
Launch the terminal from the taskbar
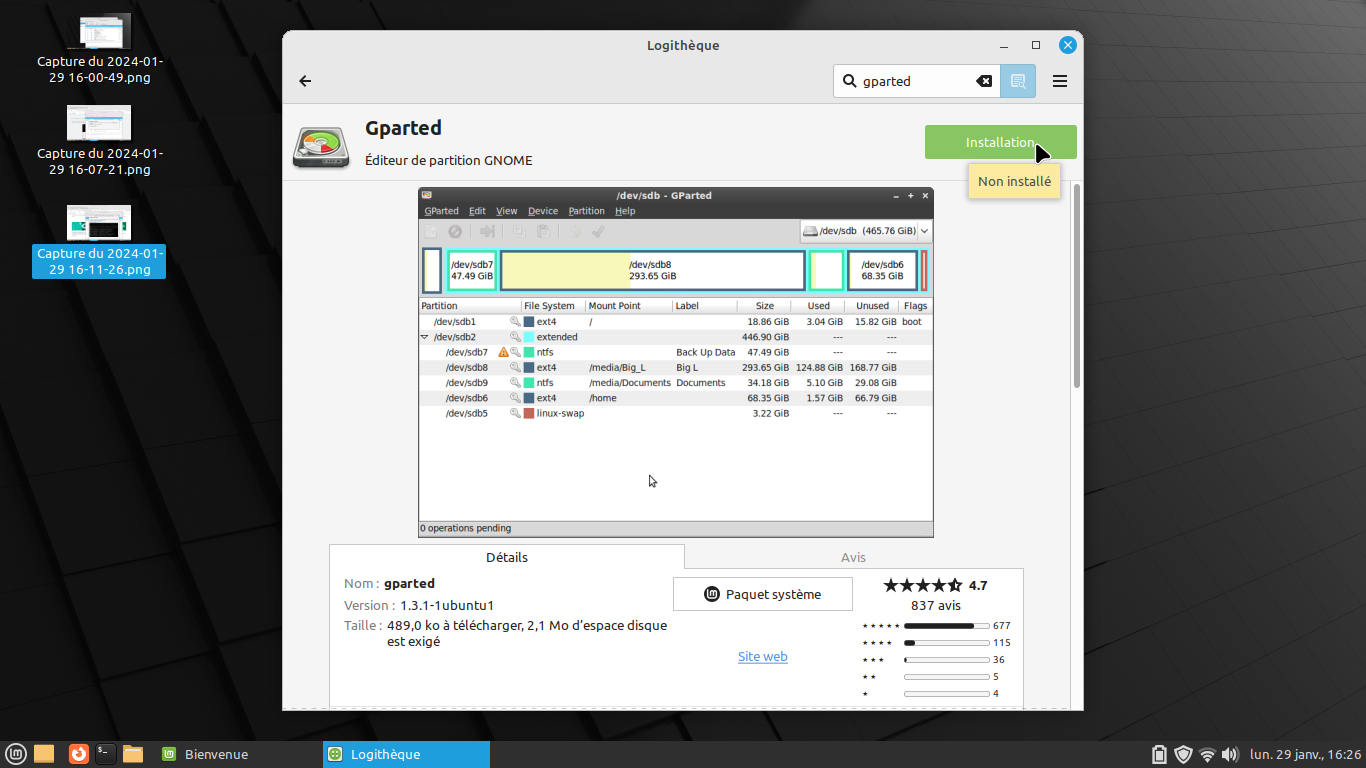pyautogui.click(x=106, y=754)
